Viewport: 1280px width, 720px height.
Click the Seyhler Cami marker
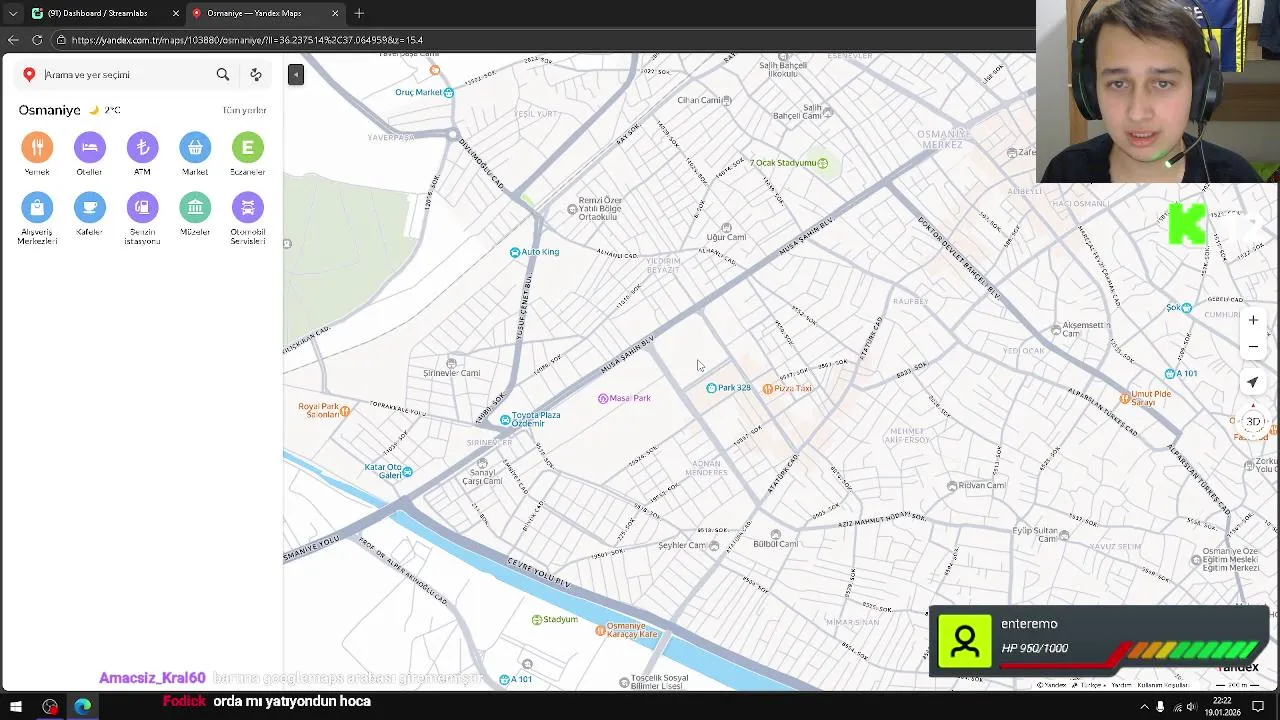pyautogui.click(x=713, y=545)
